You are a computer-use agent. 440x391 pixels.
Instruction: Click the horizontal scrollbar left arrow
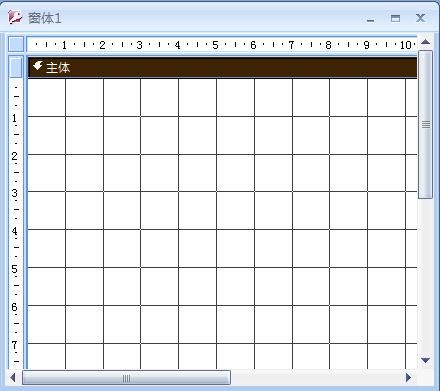pyautogui.click(x=13, y=377)
